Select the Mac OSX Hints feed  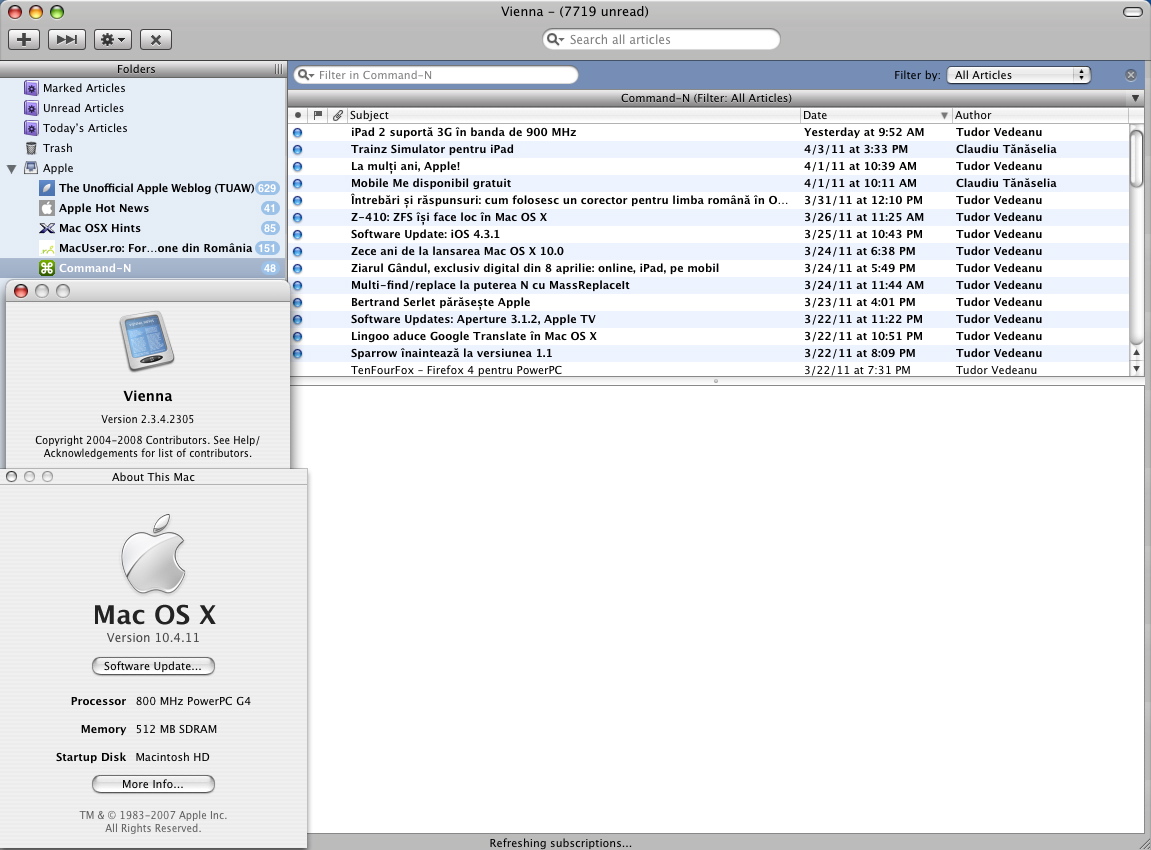[143, 228]
